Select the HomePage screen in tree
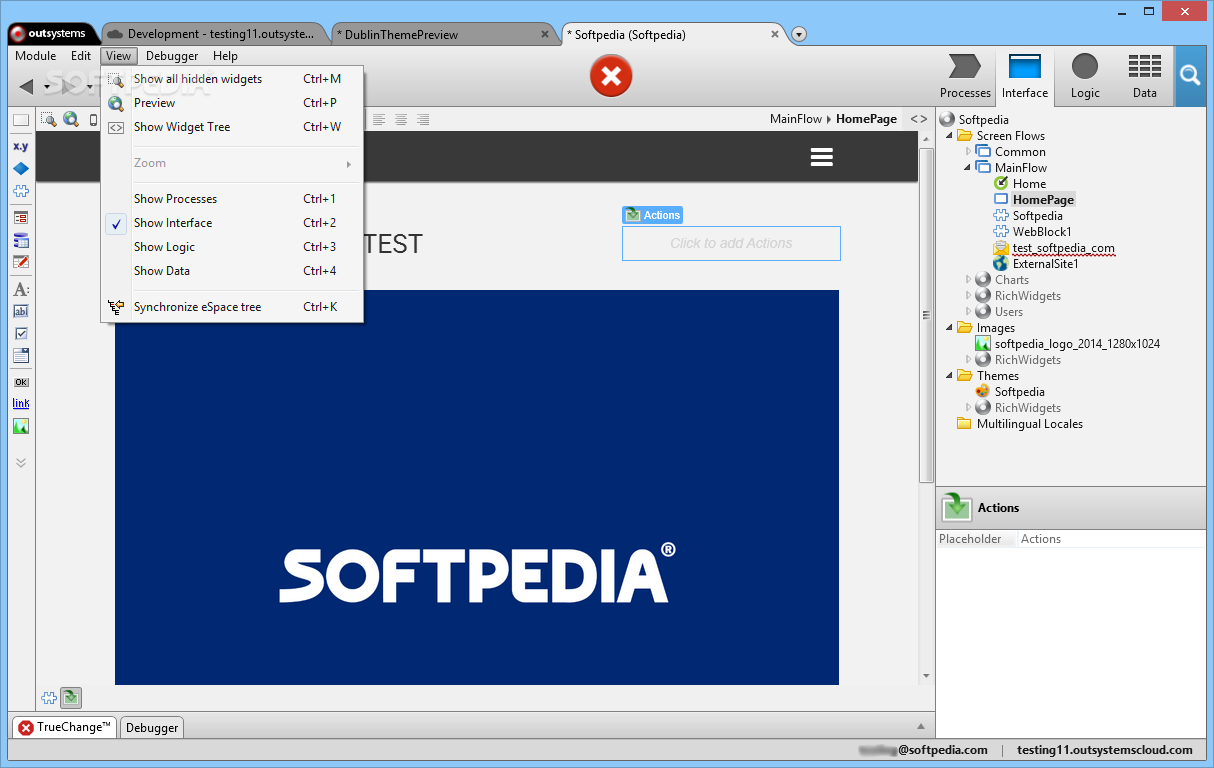The image size is (1214, 768). pyautogui.click(x=1043, y=200)
